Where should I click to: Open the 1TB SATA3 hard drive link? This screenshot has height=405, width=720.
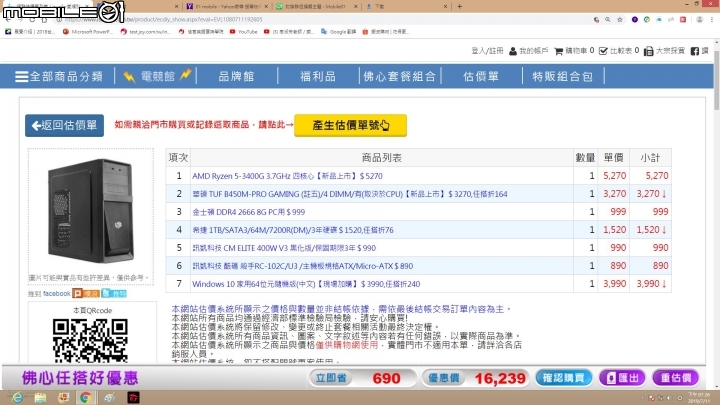[x=292, y=230]
